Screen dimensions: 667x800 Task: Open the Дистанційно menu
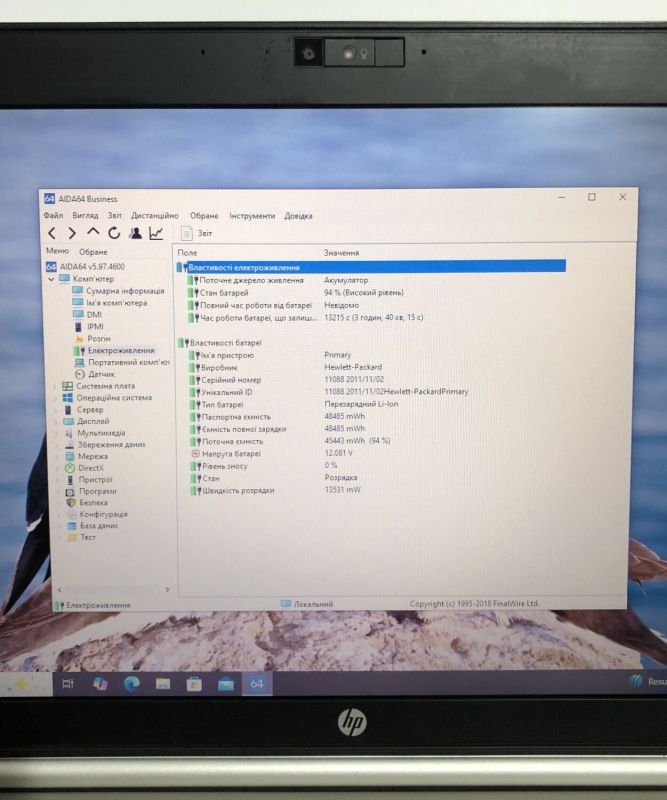point(155,215)
